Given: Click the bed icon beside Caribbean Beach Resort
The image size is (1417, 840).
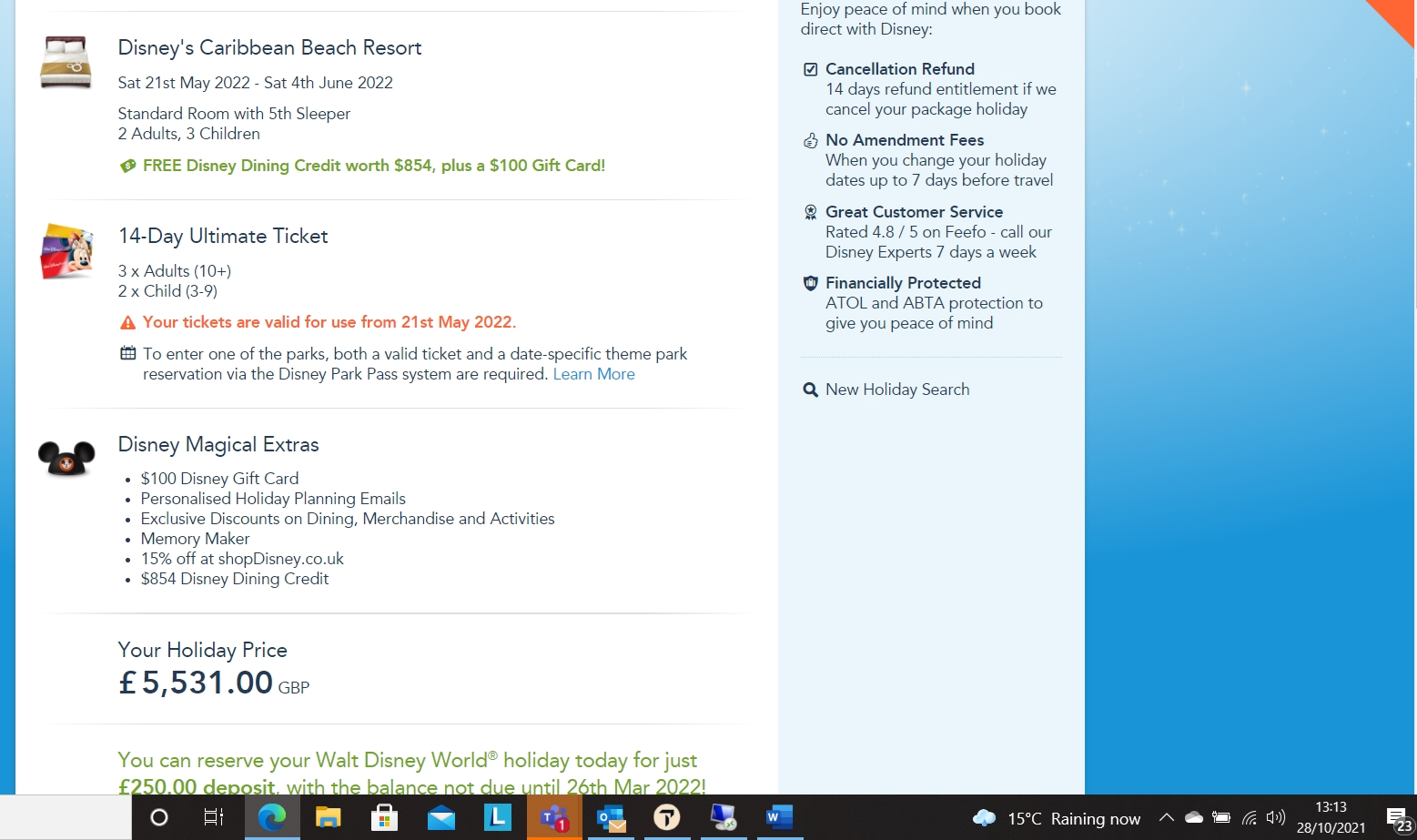Looking at the screenshot, I should point(66,62).
